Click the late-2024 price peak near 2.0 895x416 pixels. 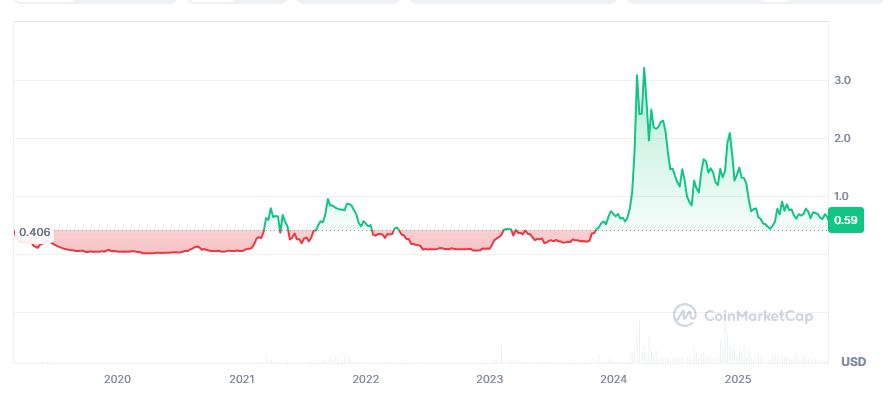(x=730, y=134)
